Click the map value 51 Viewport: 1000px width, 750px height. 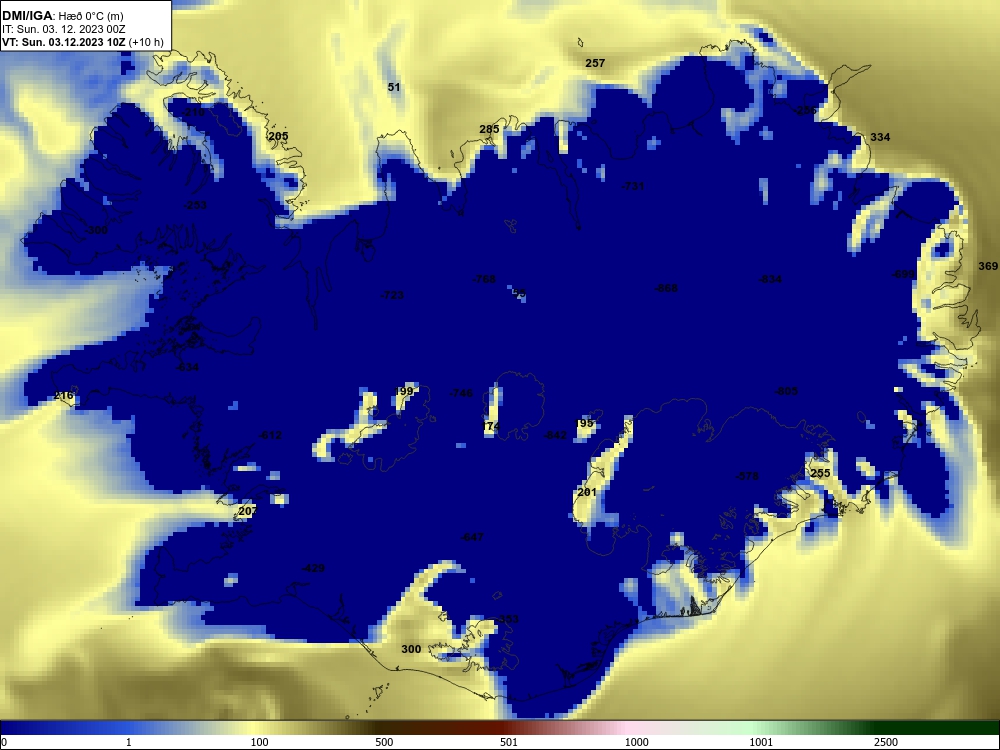point(394,87)
